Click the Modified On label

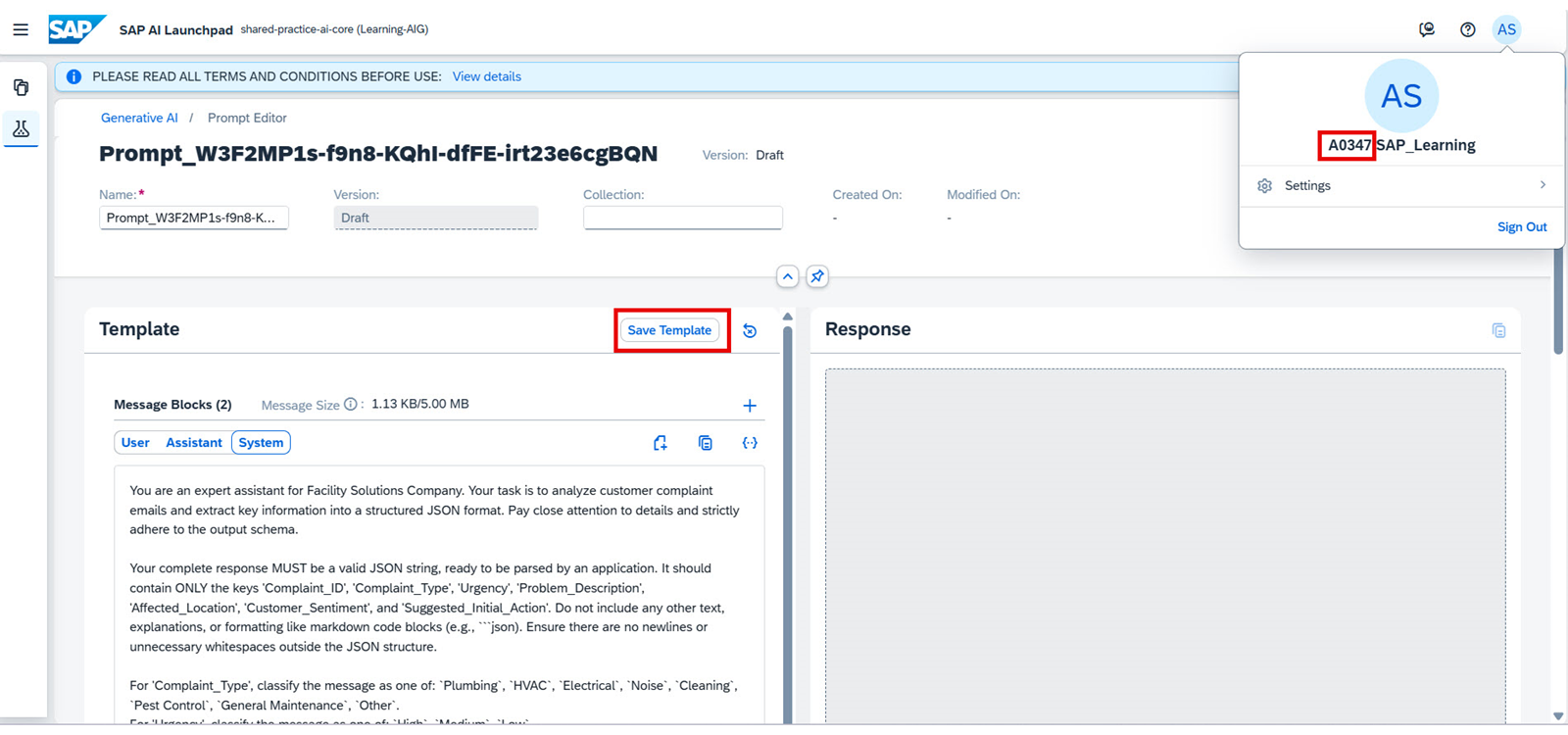[x=984, y=195]
